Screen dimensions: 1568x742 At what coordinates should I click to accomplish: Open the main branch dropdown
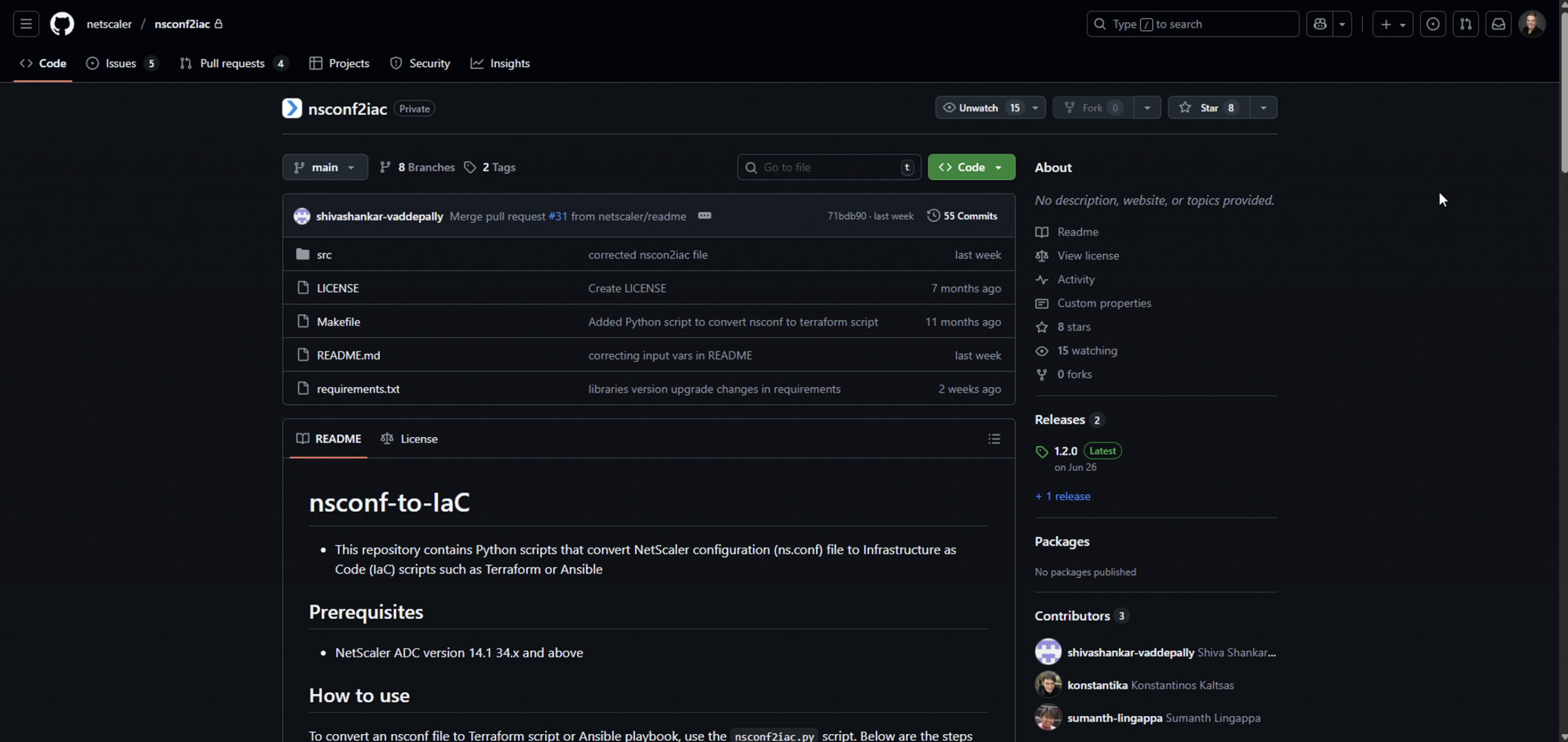point(325,167)
